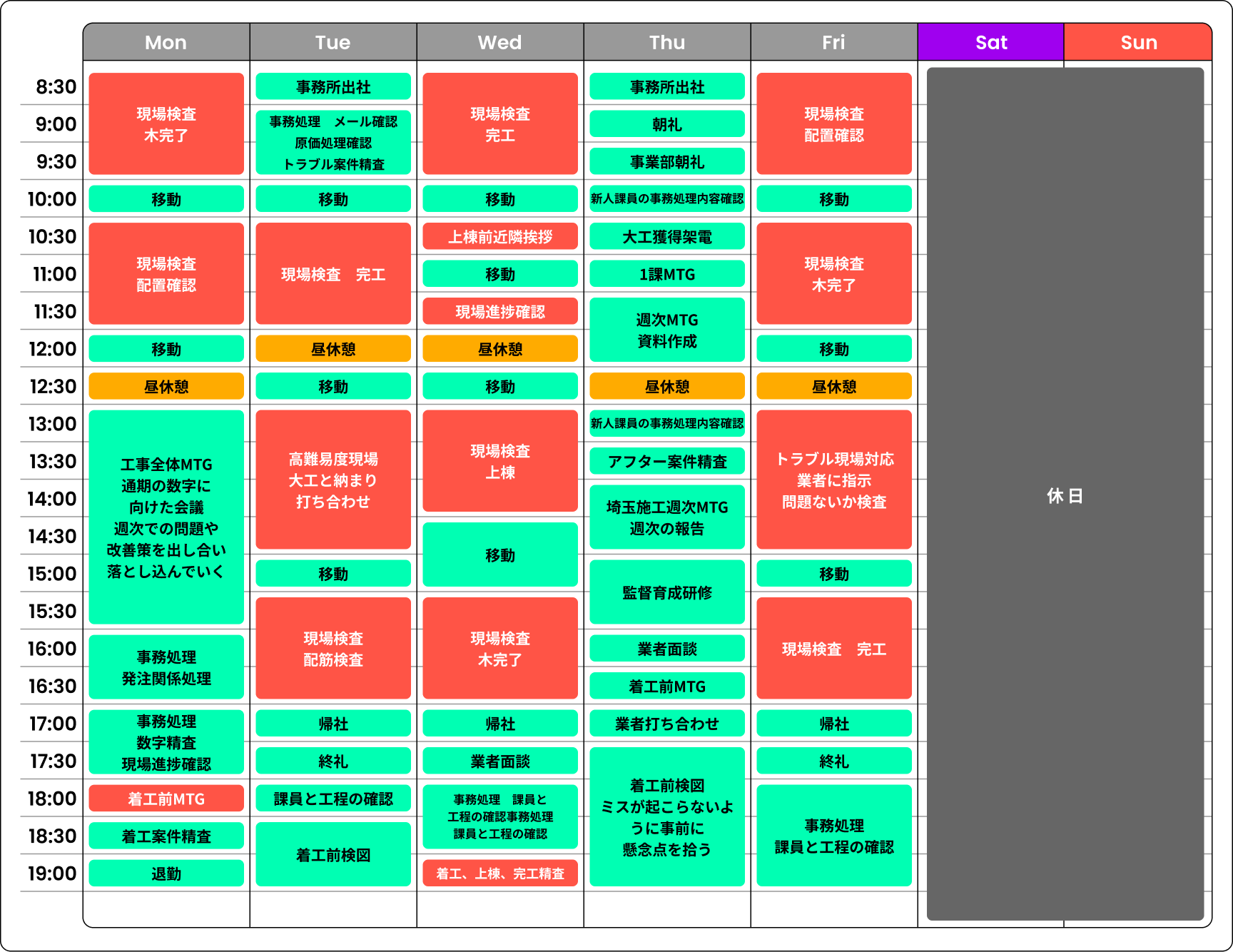Open Wednesday's 上棟前近隣挨拶 event
The height and width of the screenshot is (952, 1233).
[500, 236]
